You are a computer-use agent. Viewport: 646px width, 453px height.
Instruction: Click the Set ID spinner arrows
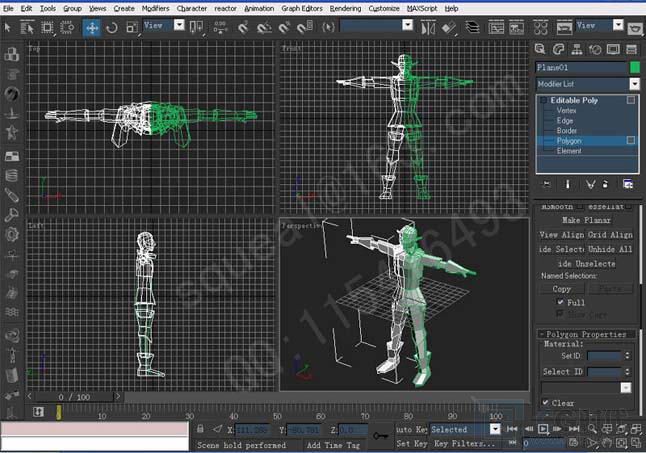click(x=627, y=355)
